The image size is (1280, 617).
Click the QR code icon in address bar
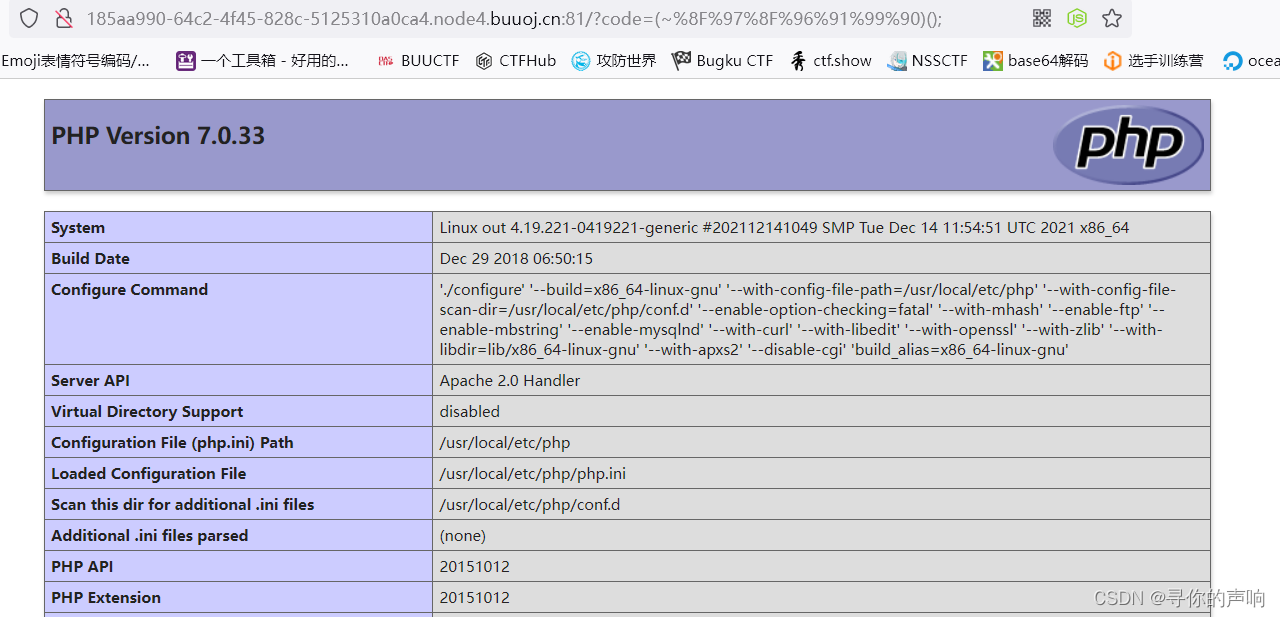point(1042,18)
